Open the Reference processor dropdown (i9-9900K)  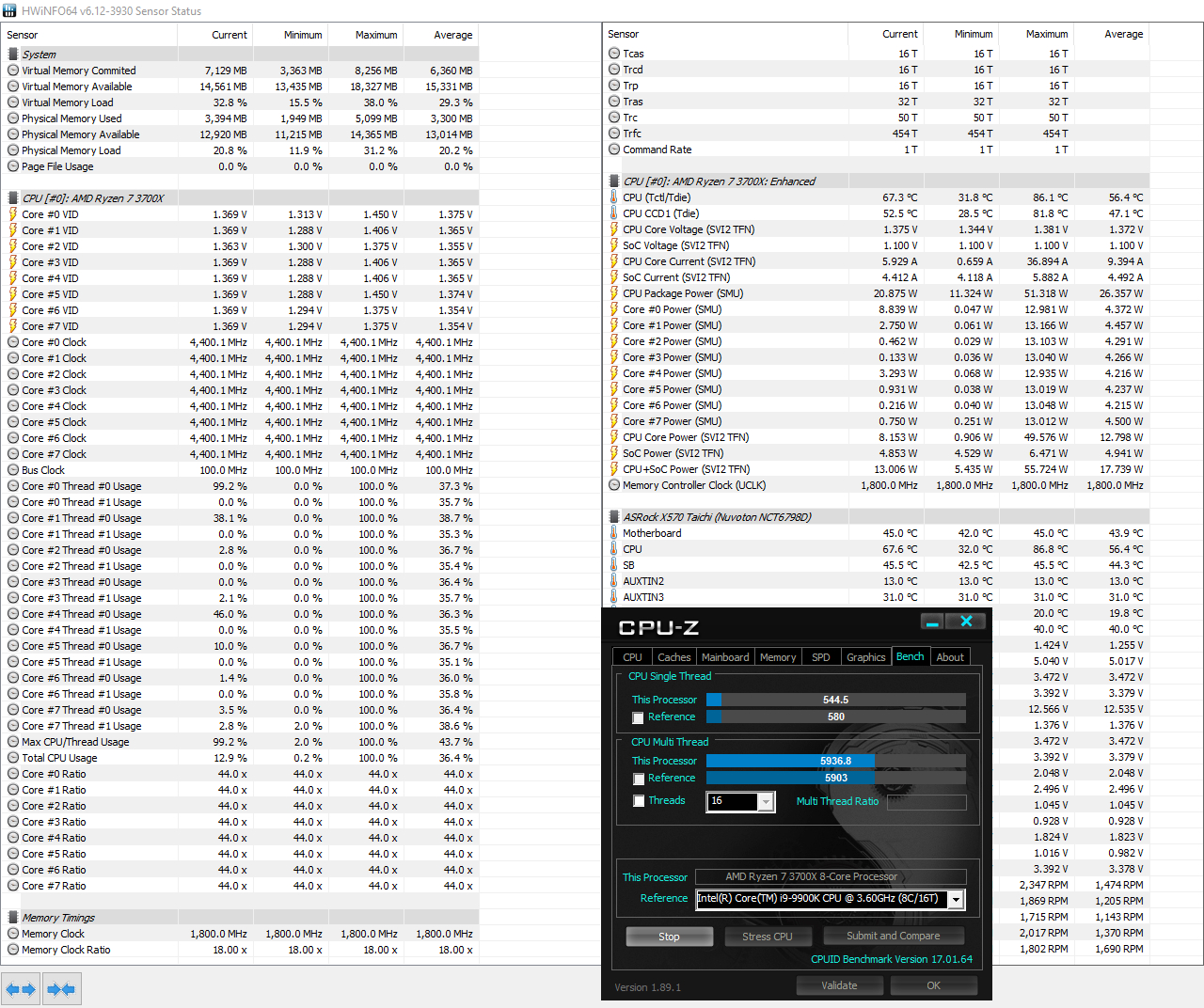957,899
